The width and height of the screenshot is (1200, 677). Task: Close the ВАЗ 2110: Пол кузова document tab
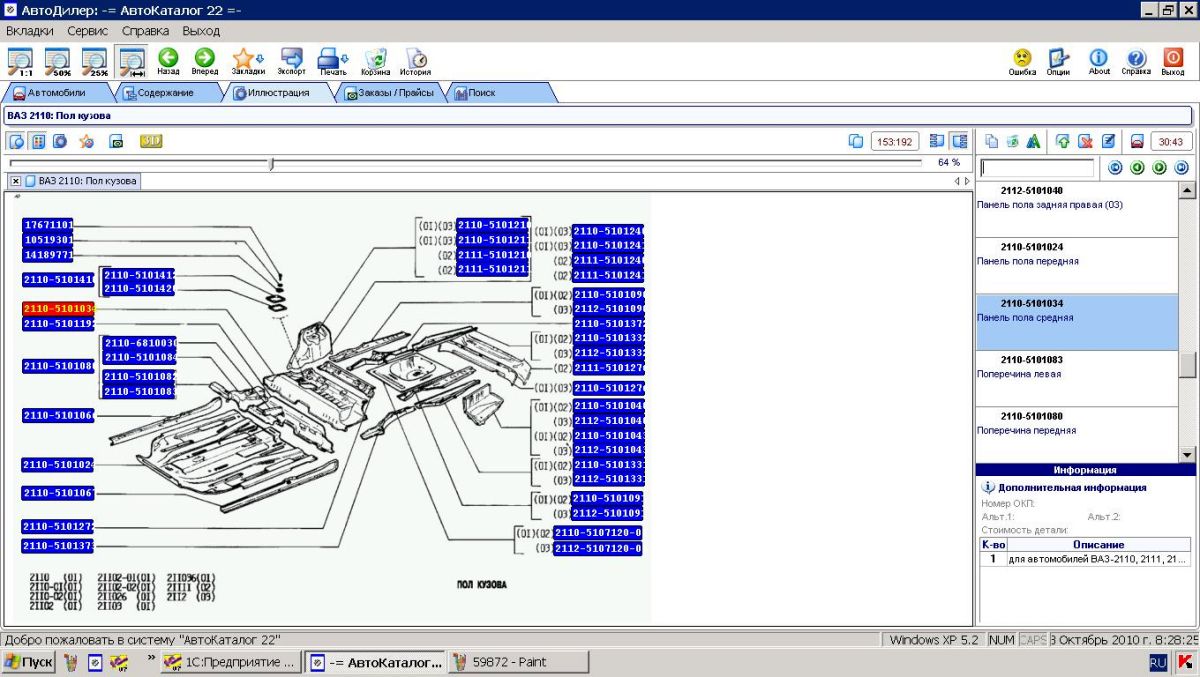[x=16, y=181]
